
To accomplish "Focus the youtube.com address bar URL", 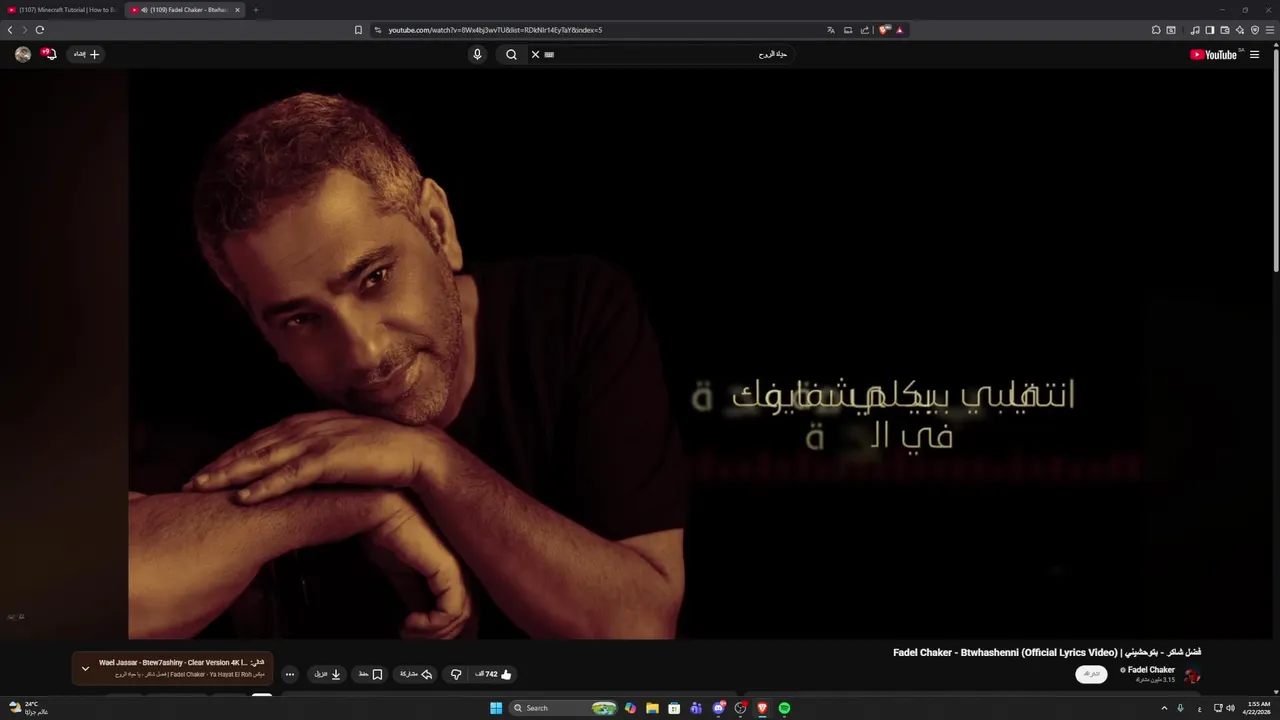I will click(495, 30).
